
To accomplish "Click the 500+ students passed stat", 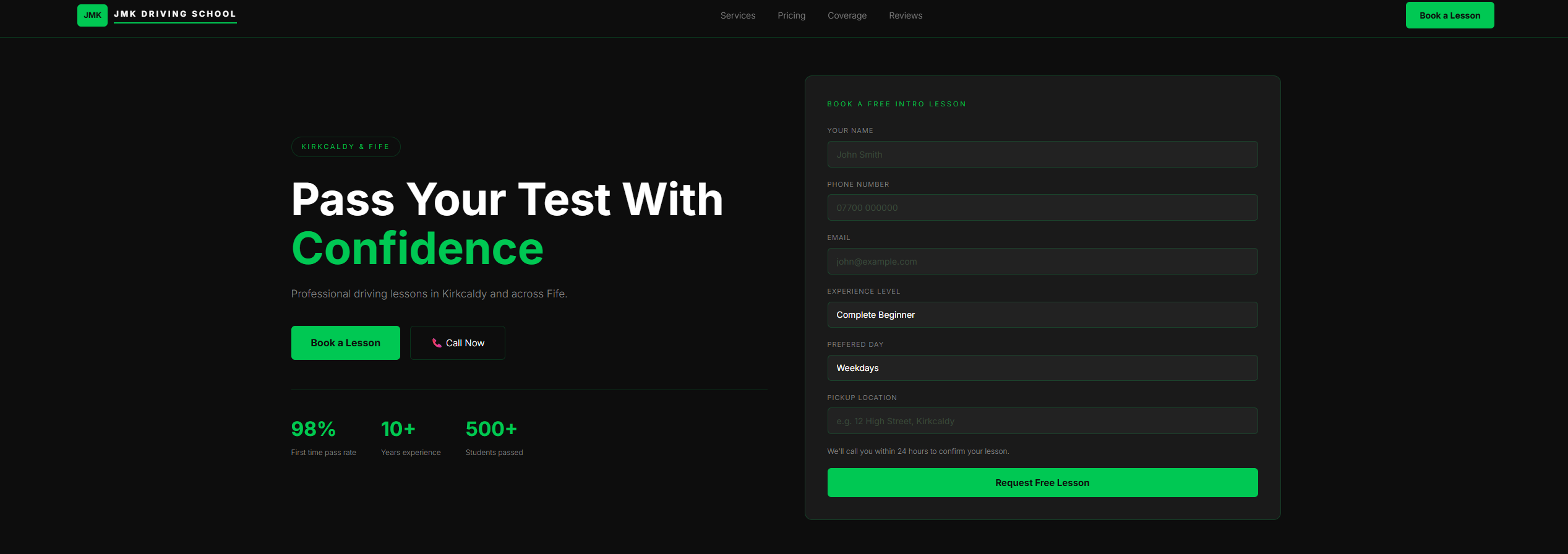I will point(494,438).
